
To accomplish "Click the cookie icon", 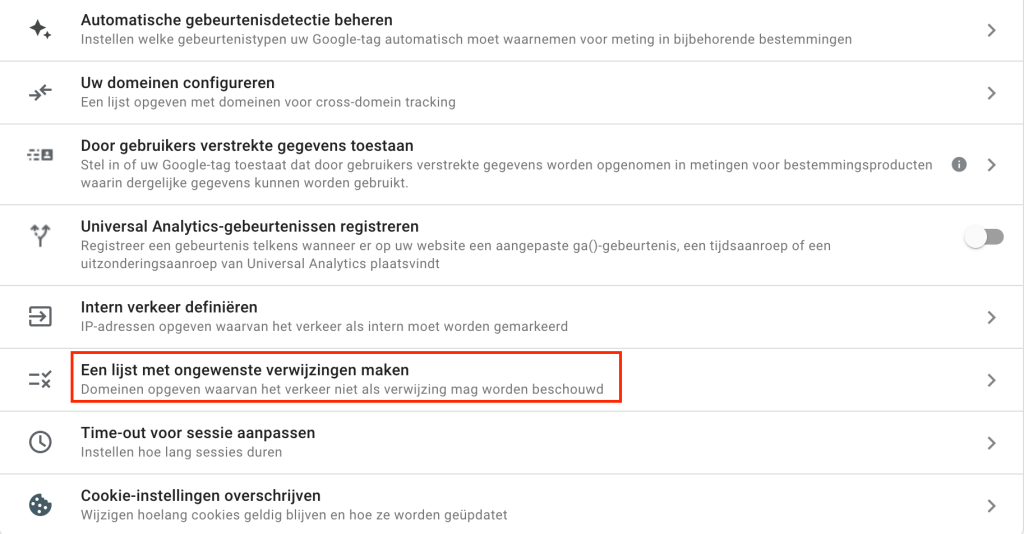I will (40, 505).
